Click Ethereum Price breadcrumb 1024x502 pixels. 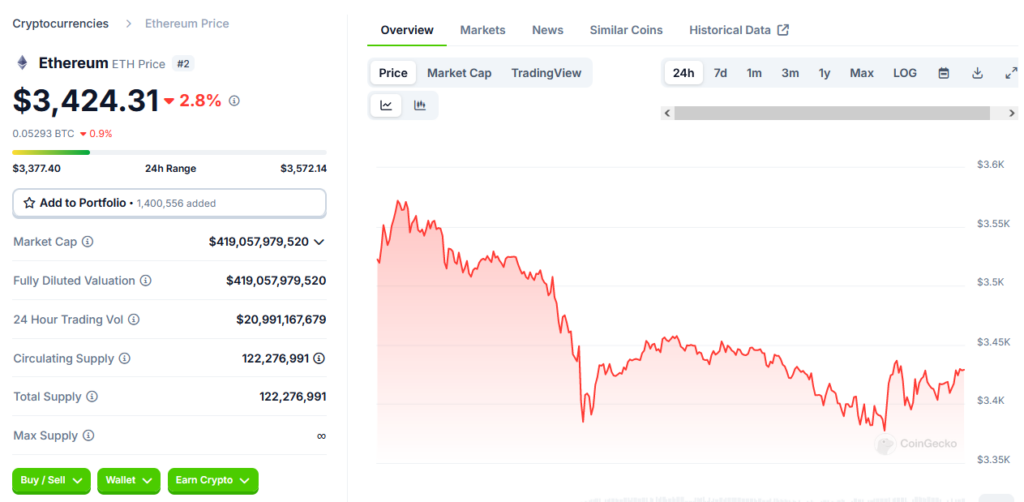(x=187, y=24)
